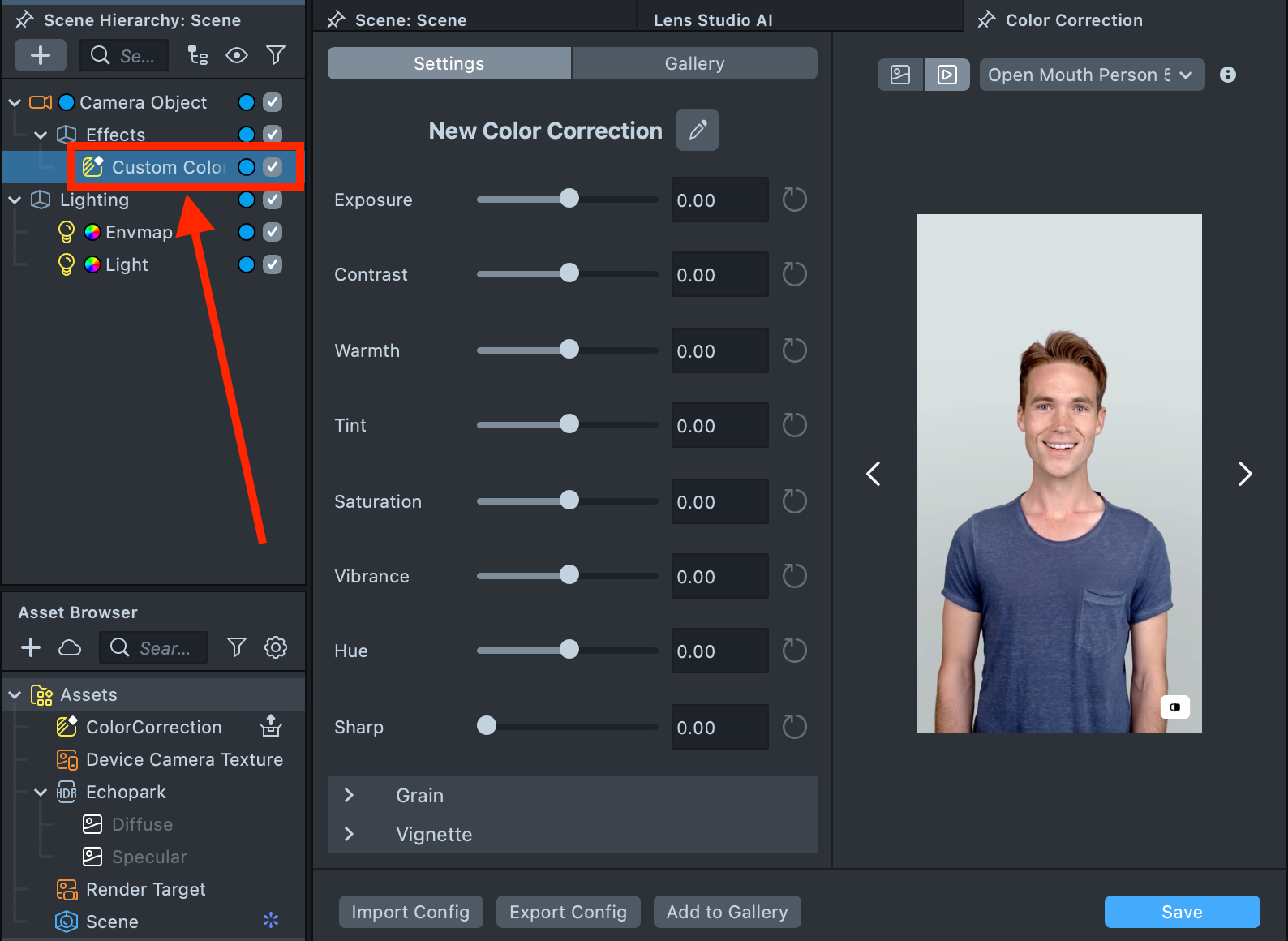The height and width of the screenshot is (941, 1288).
Task: Click the cloud icon in Asset Browser
Action: point(70,647)
